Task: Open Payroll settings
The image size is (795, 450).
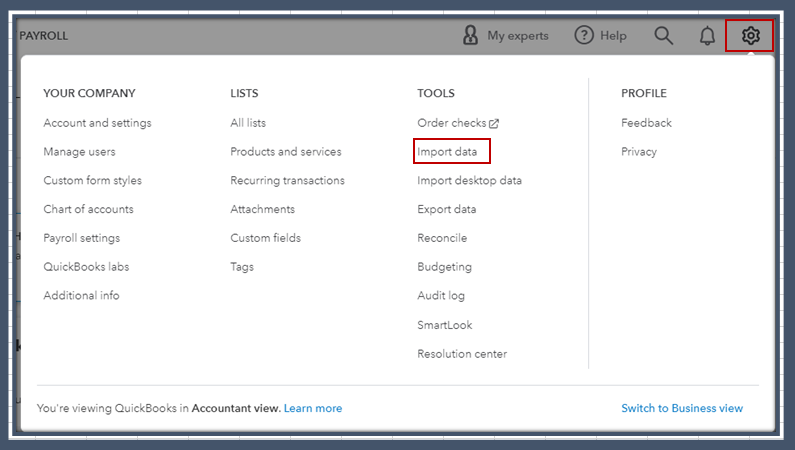Action: [82, 238]
